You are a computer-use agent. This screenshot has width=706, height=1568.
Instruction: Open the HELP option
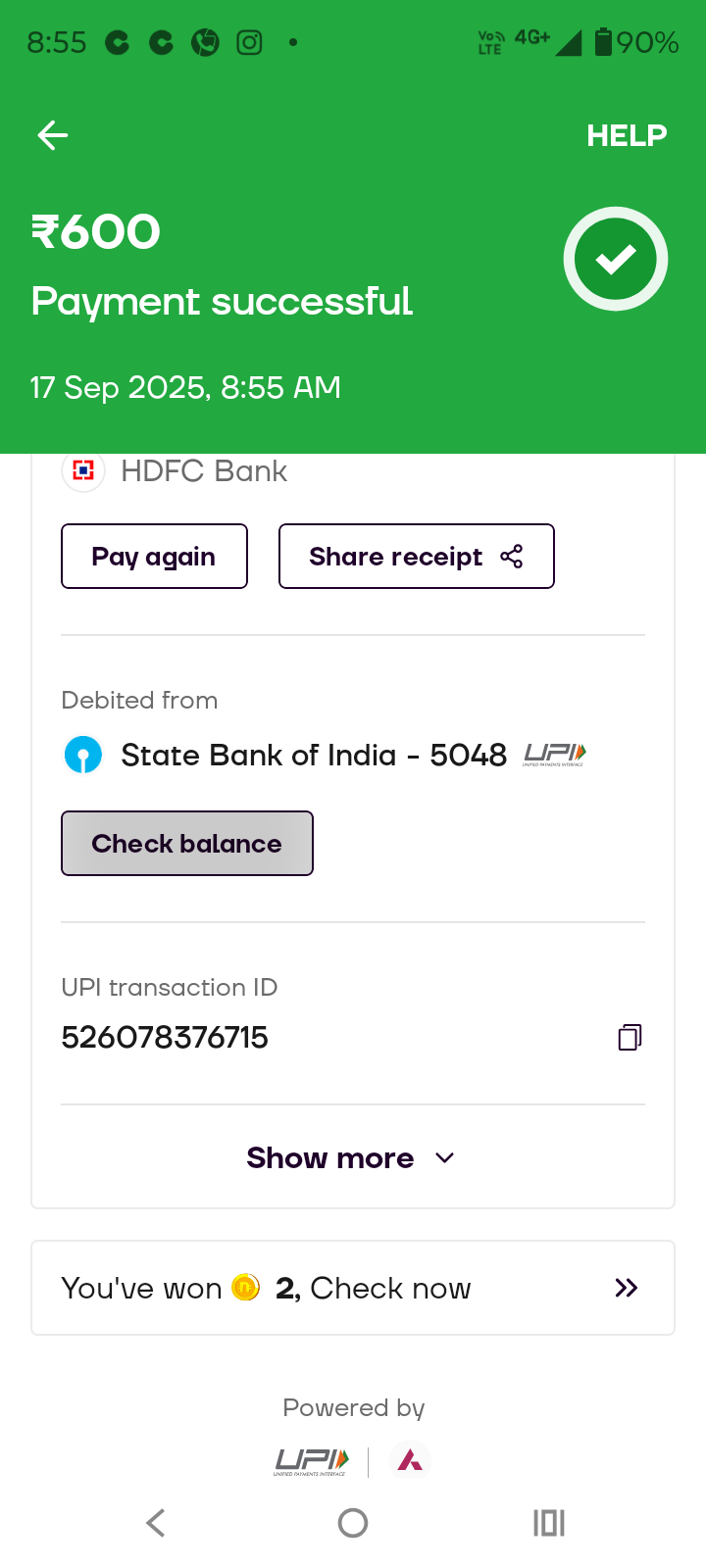[627, 135]
